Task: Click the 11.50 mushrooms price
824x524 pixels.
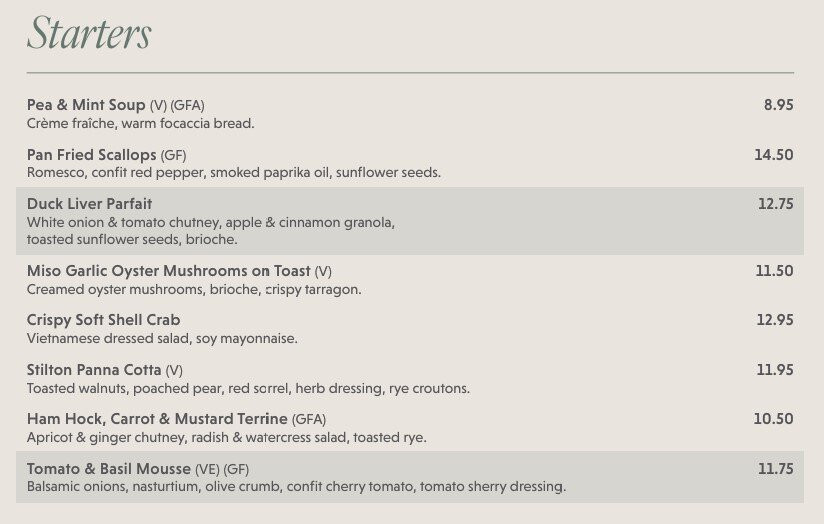Action: [774, 271]
